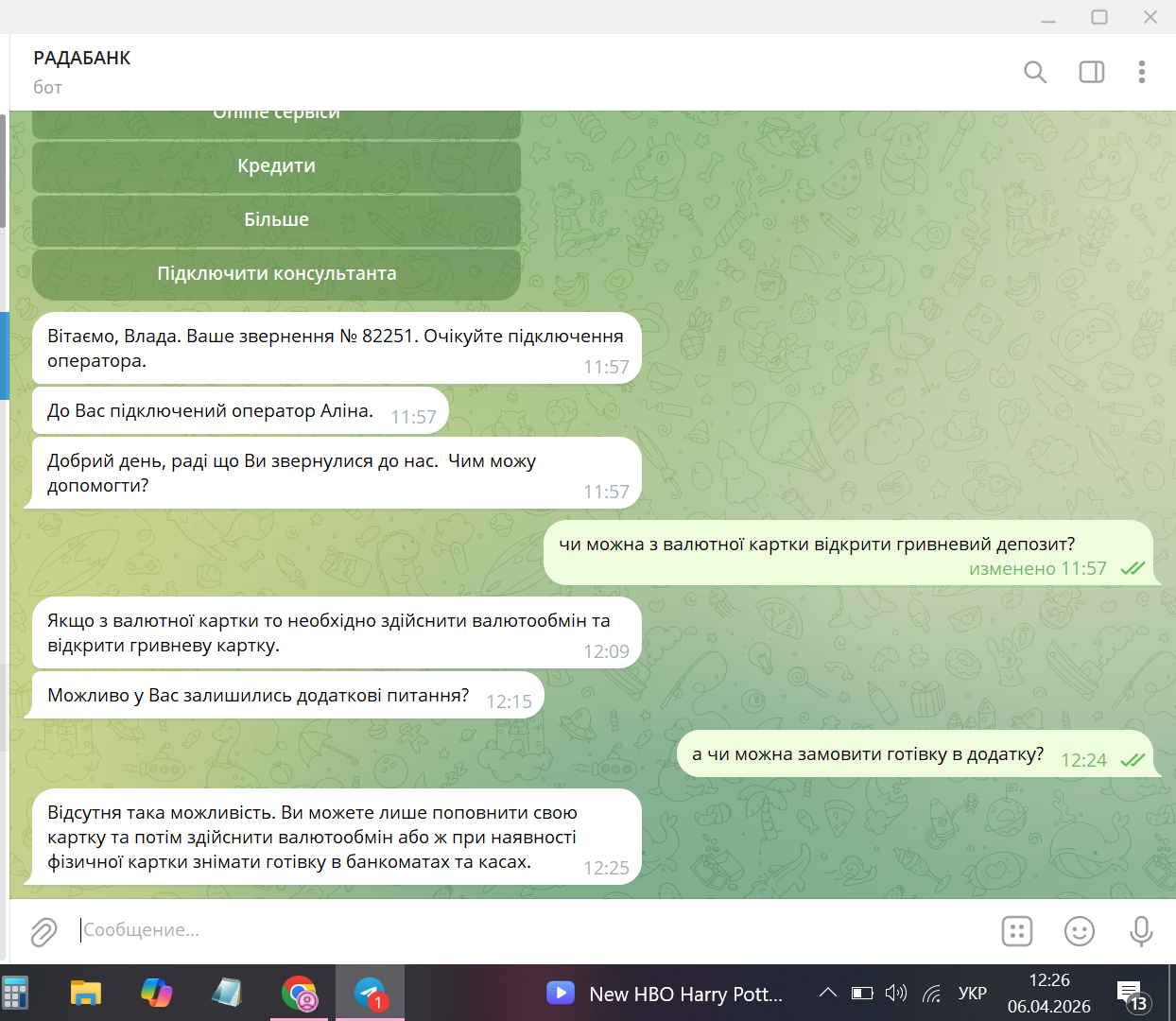1176x1021 pixels.
Task: Open File Explorer from the taskbar
Action: click(x=86, y=994)
